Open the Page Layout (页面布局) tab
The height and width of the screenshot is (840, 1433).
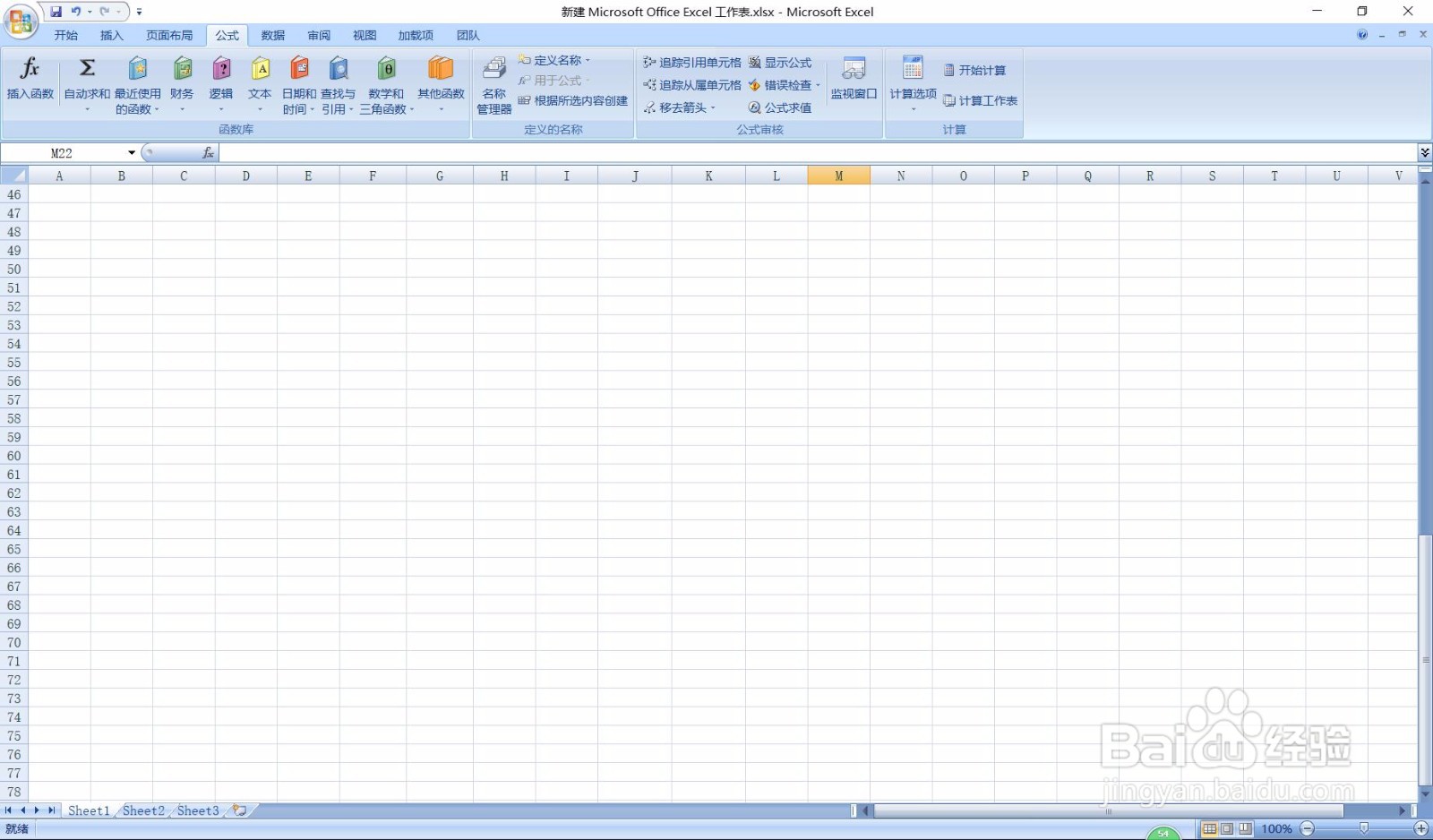tap(169, 36)
